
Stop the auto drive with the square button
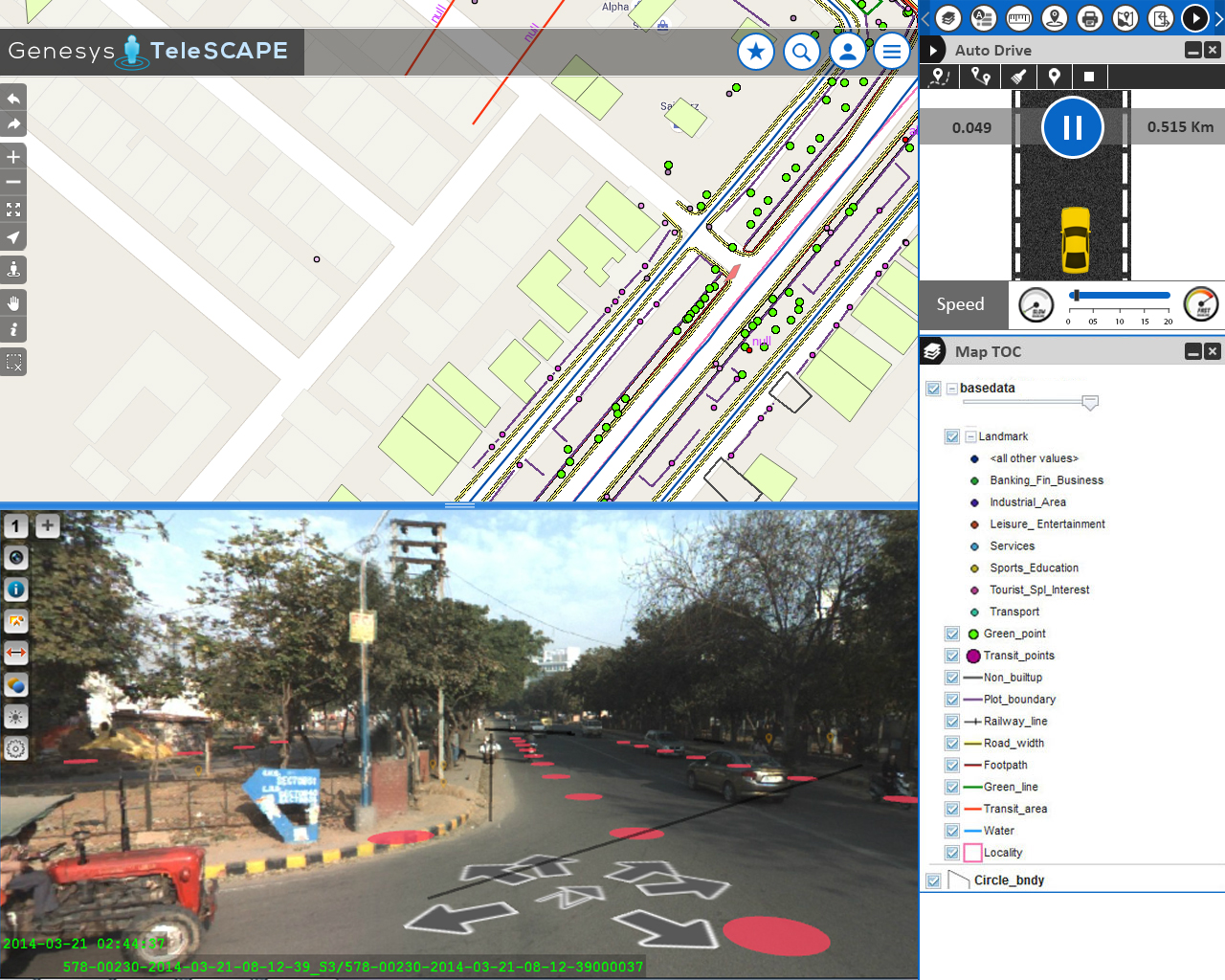coord(1089,77)
